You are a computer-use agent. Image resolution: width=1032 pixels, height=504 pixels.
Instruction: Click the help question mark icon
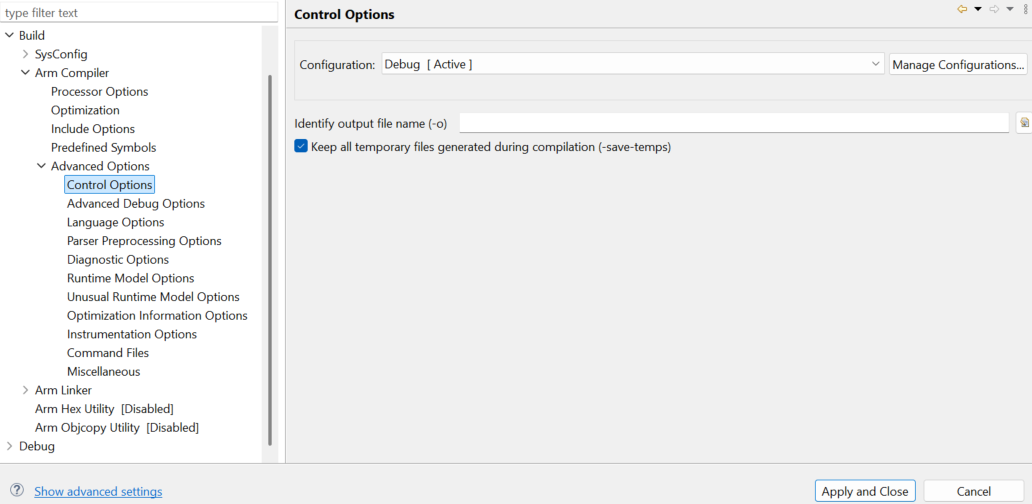pos(17,490)
